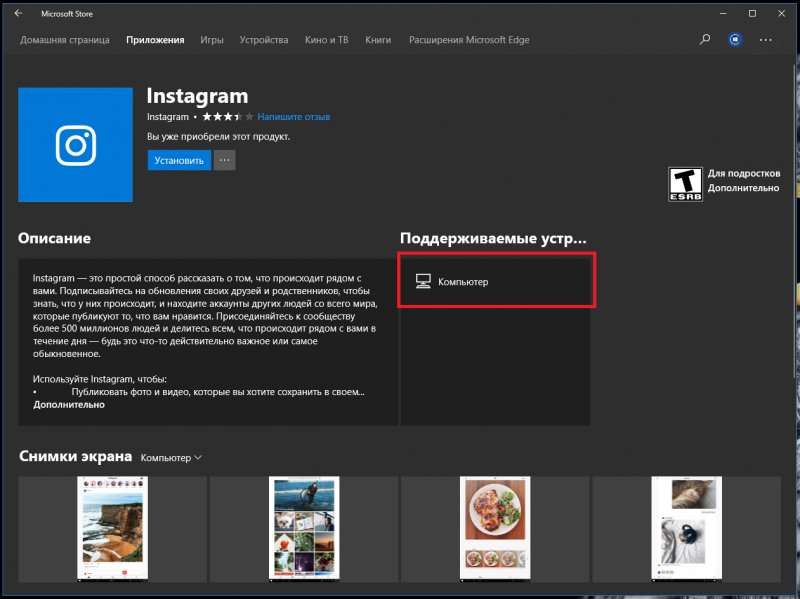This screenshot has height=599, width=800.
Task: Click the Для подростков rating text
Action: (x=743, y=173)
